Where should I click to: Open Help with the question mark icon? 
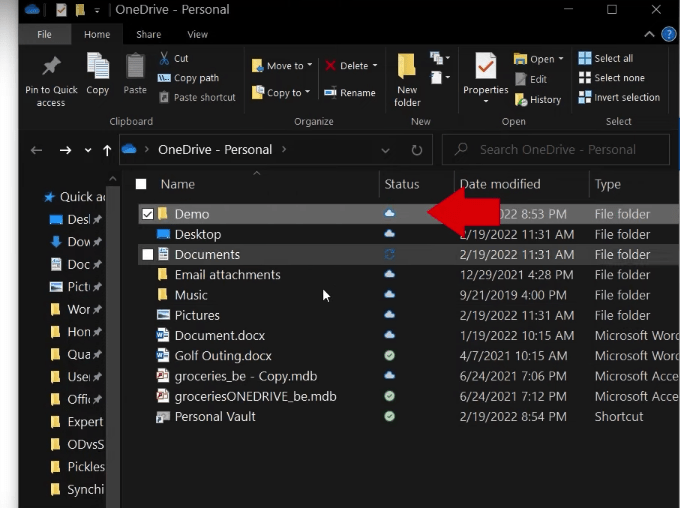coord(669,34)
